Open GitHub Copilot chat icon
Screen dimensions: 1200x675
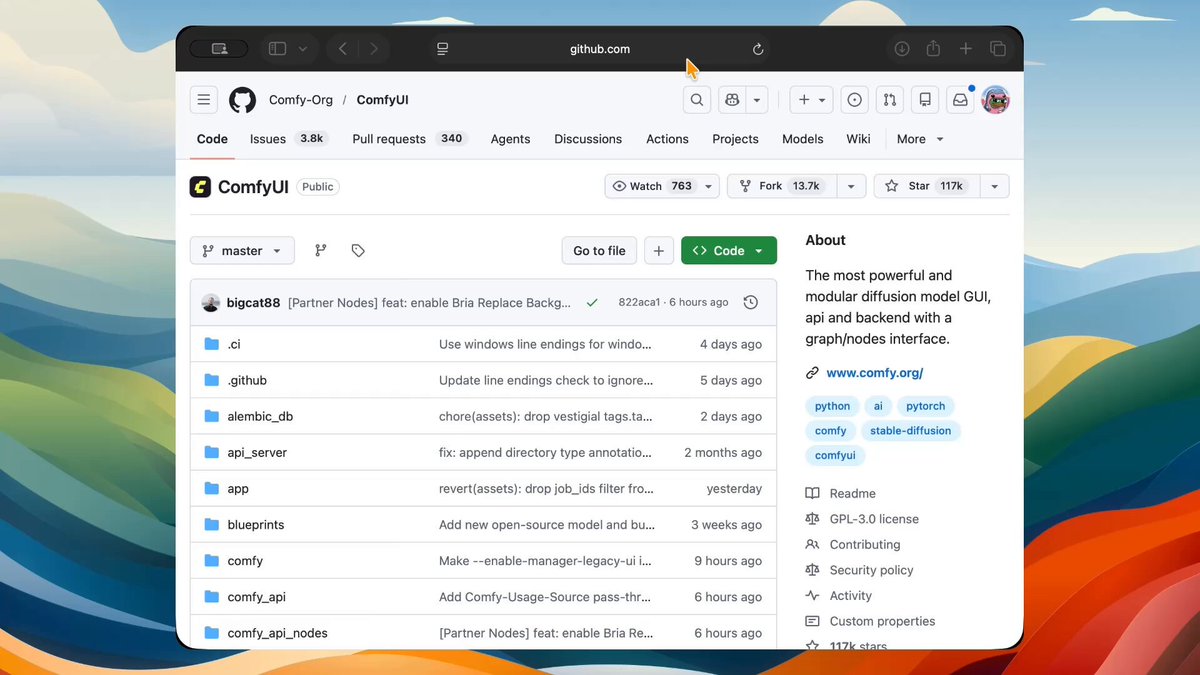pos(733,100)
